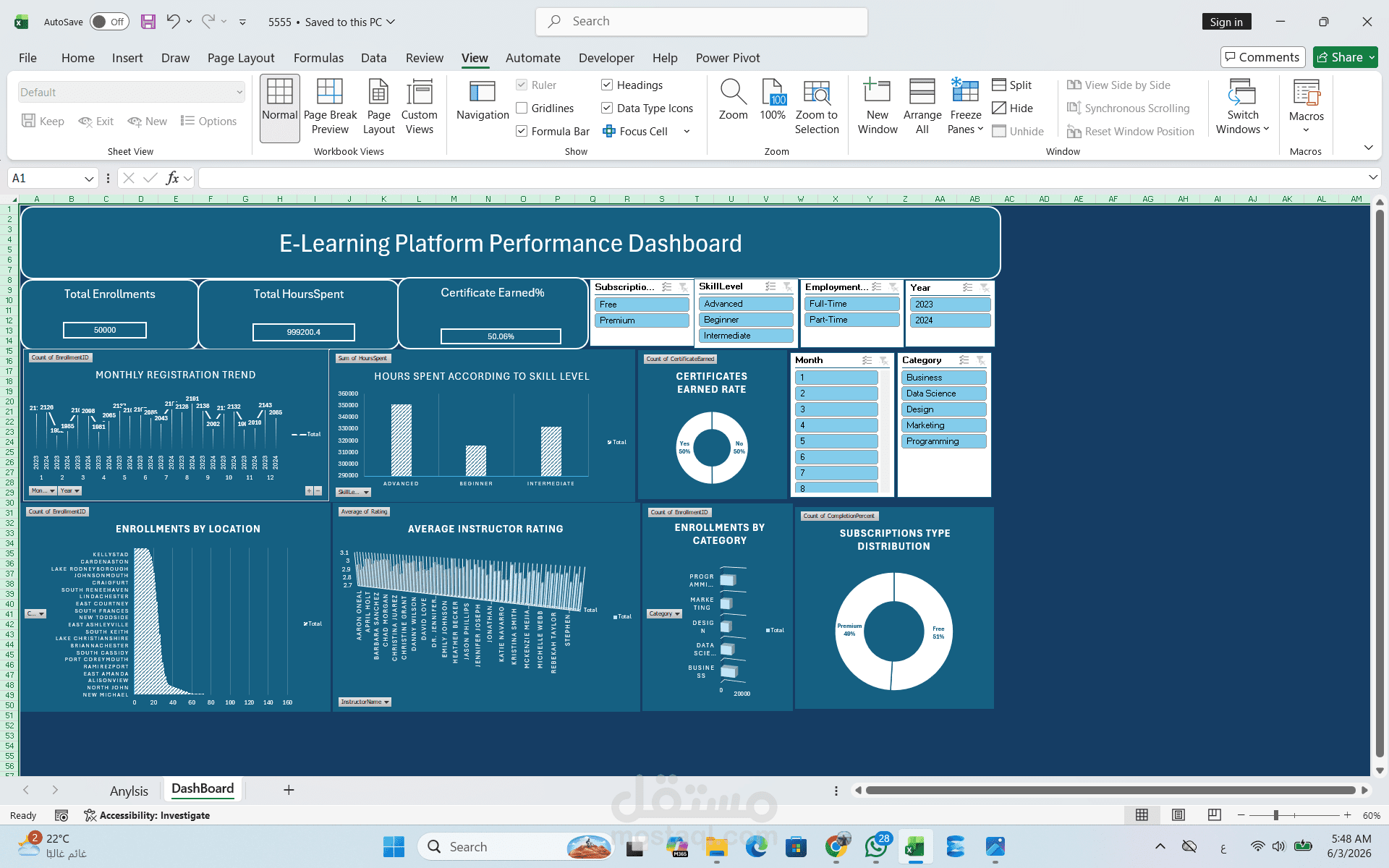
Task: Click the Undo arrow icon
Action: [173, 22]
